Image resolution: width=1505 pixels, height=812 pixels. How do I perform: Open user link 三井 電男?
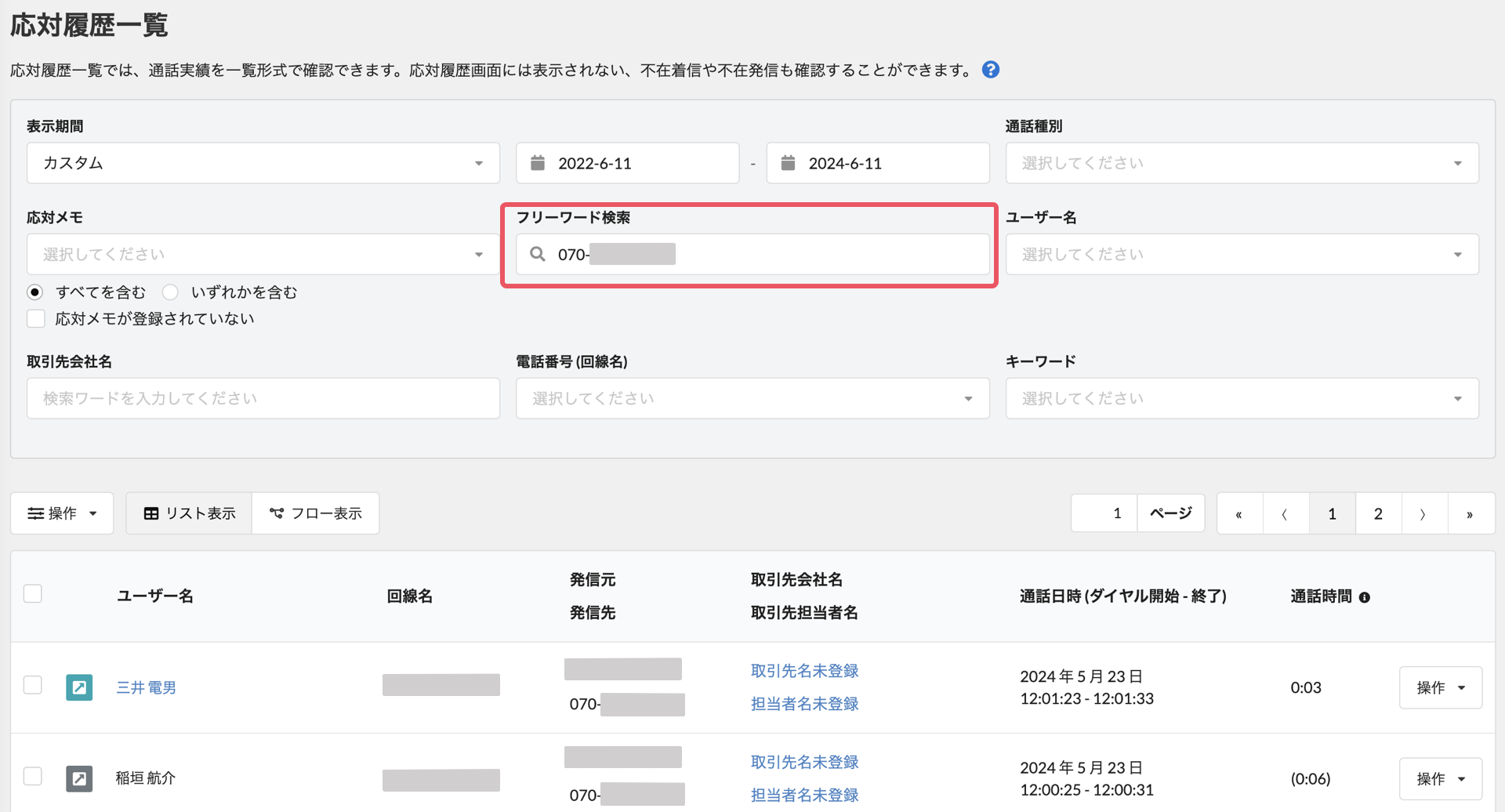click(147, 687)
